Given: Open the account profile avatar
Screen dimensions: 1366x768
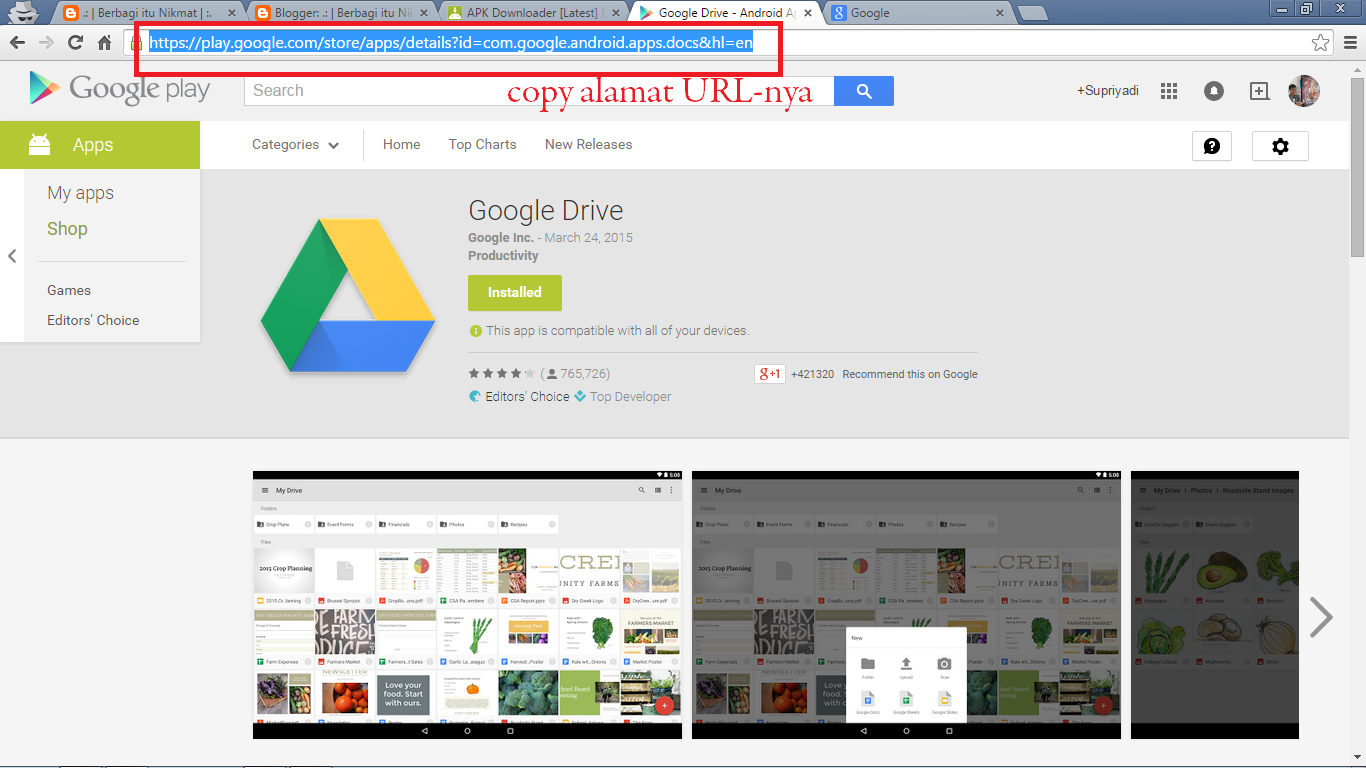Looking at the screenshot, I should point(1304,91).
